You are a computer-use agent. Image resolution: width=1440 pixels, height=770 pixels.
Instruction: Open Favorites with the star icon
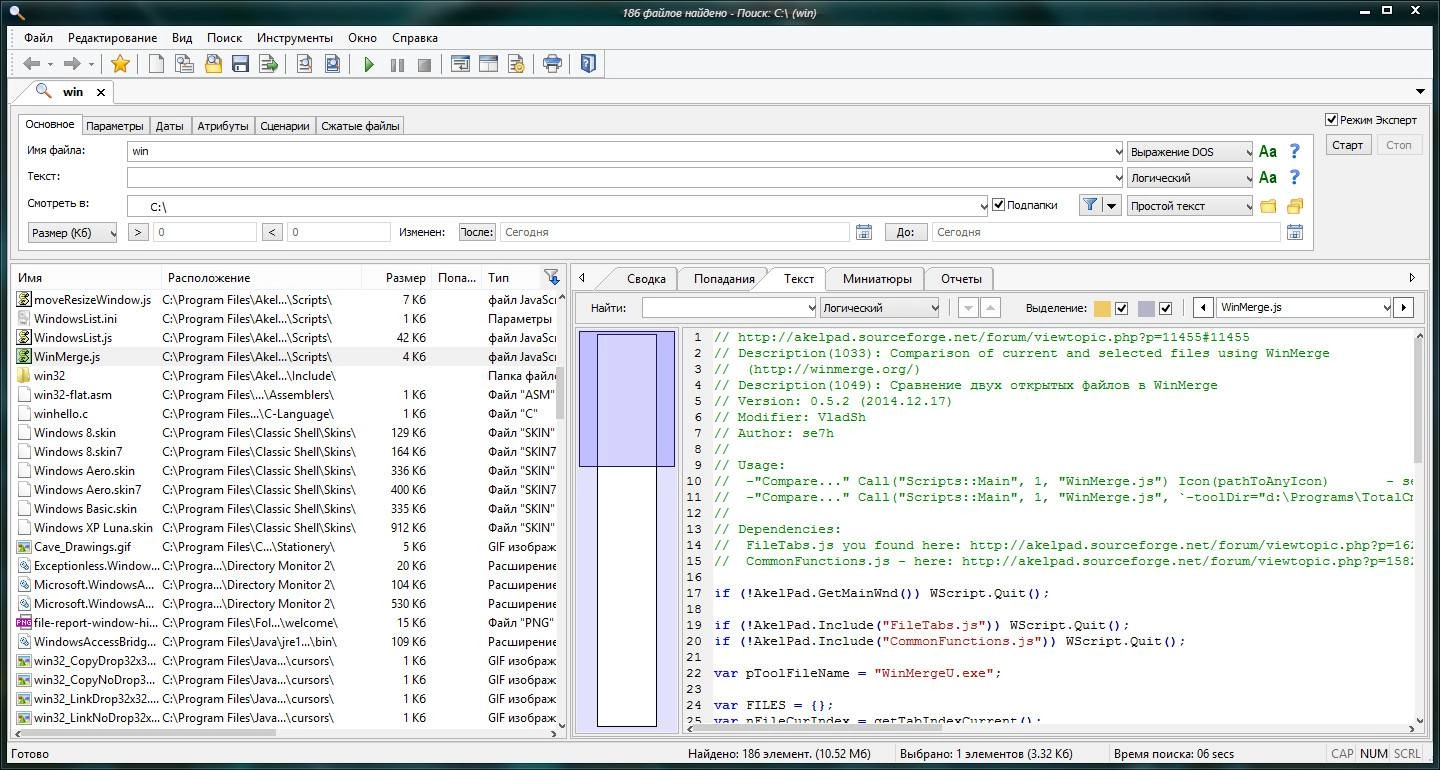click(120, 64)
